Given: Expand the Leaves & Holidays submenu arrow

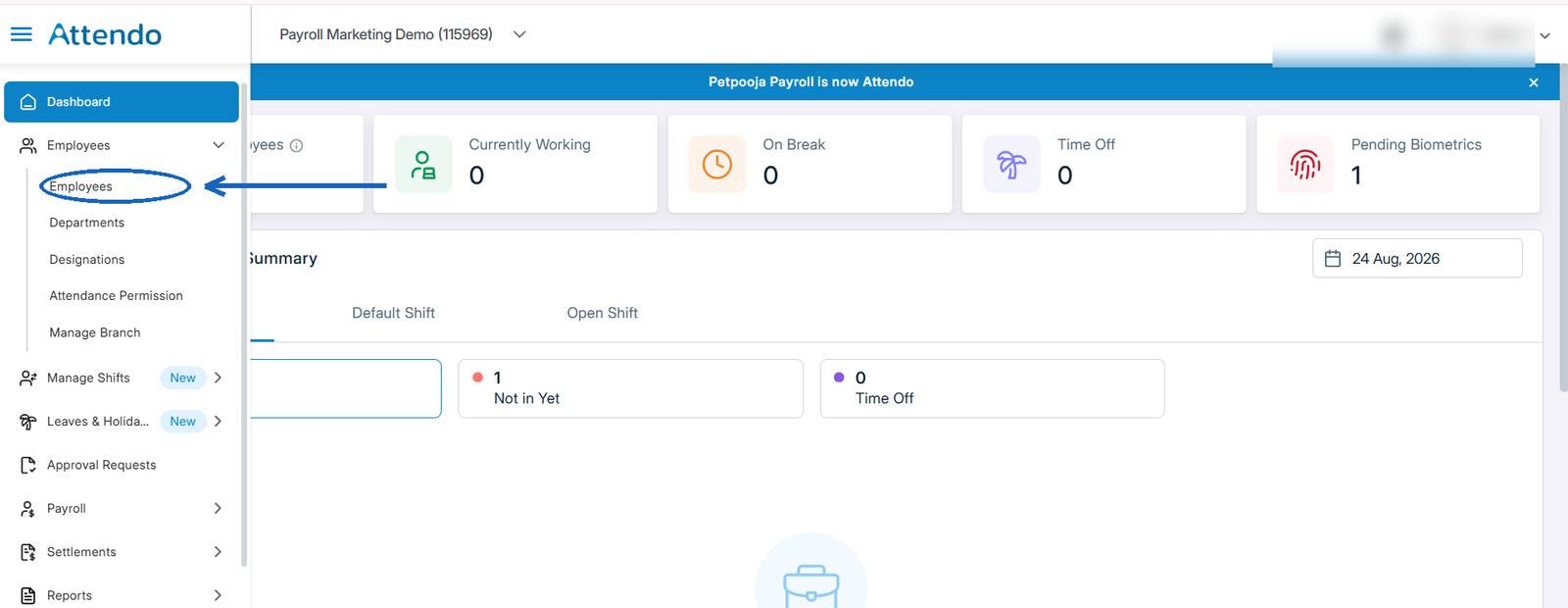Looking at the screenshot, I should (218, 422).
